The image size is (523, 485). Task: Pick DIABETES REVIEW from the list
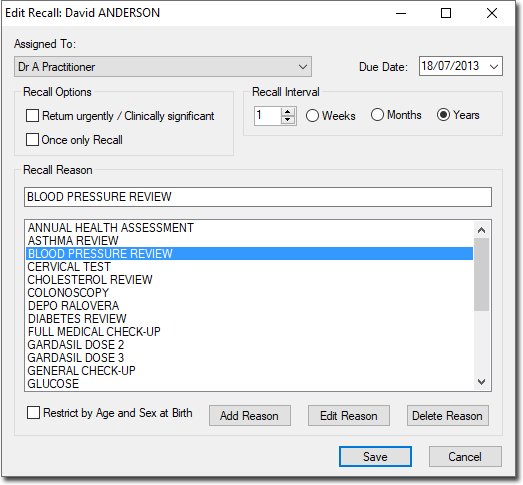(x=249, y=319)
